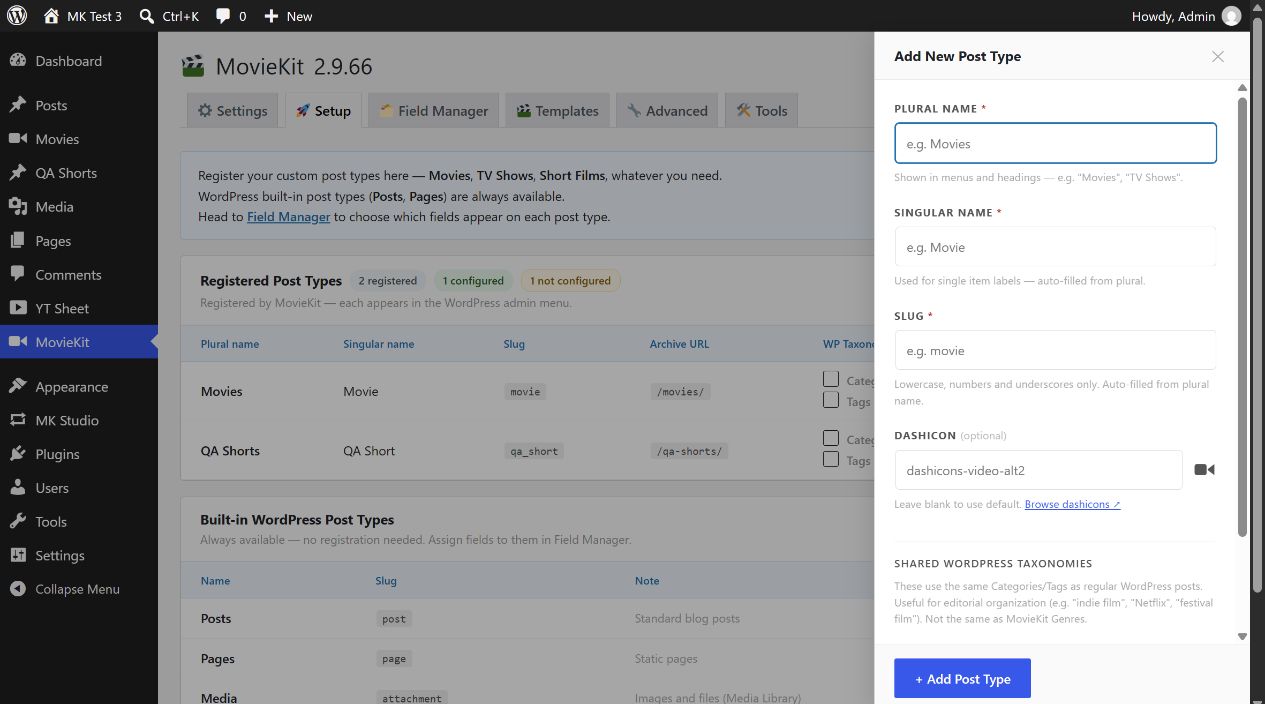
Task: Click the '1 configured' badge
Action: pos(473,281)
